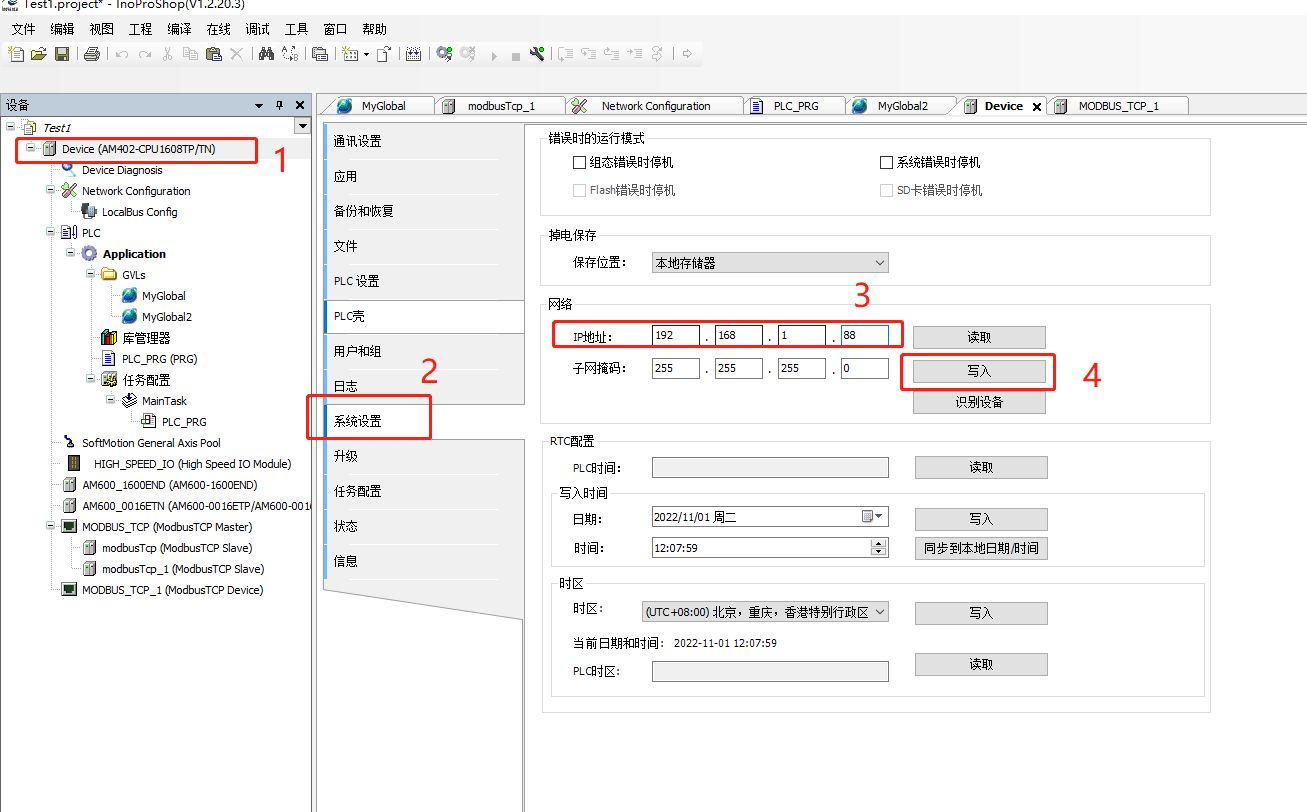Open the 编译 menu
Screen dimensions: 1307x812
pyautogui.click(x=179, y=29)
